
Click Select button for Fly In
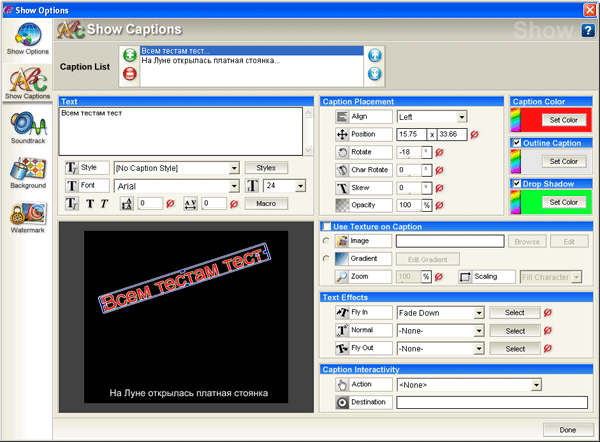click(x=515, y=313)
